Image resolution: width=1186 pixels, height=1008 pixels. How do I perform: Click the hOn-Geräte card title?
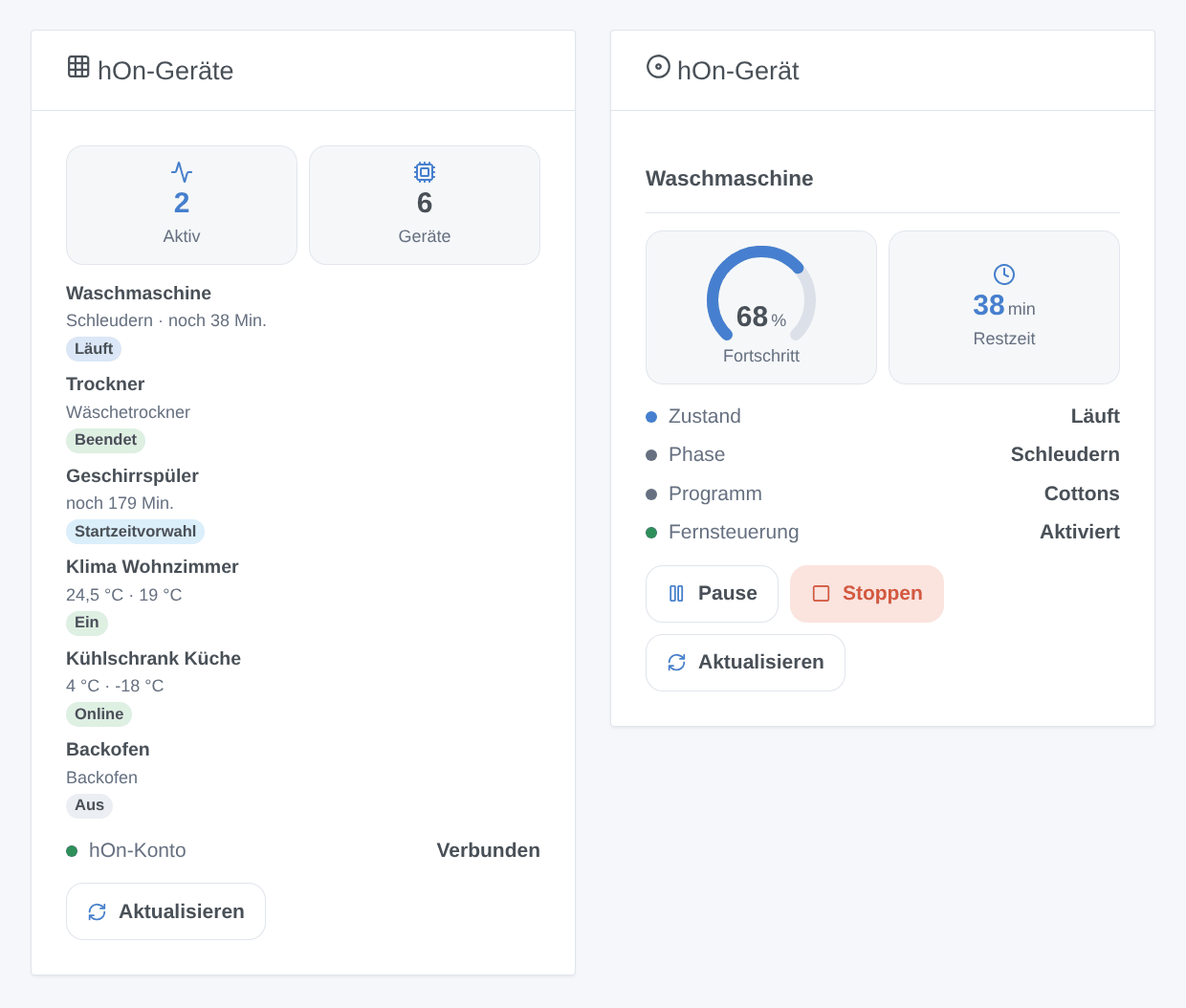[x=165, y=71]
